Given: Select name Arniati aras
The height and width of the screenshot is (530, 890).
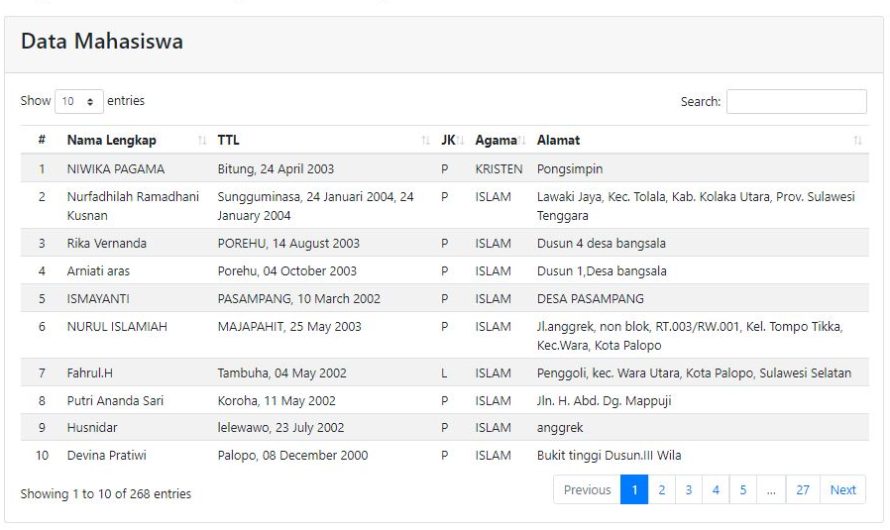Looking at the screenshot, I should [98, 271].
